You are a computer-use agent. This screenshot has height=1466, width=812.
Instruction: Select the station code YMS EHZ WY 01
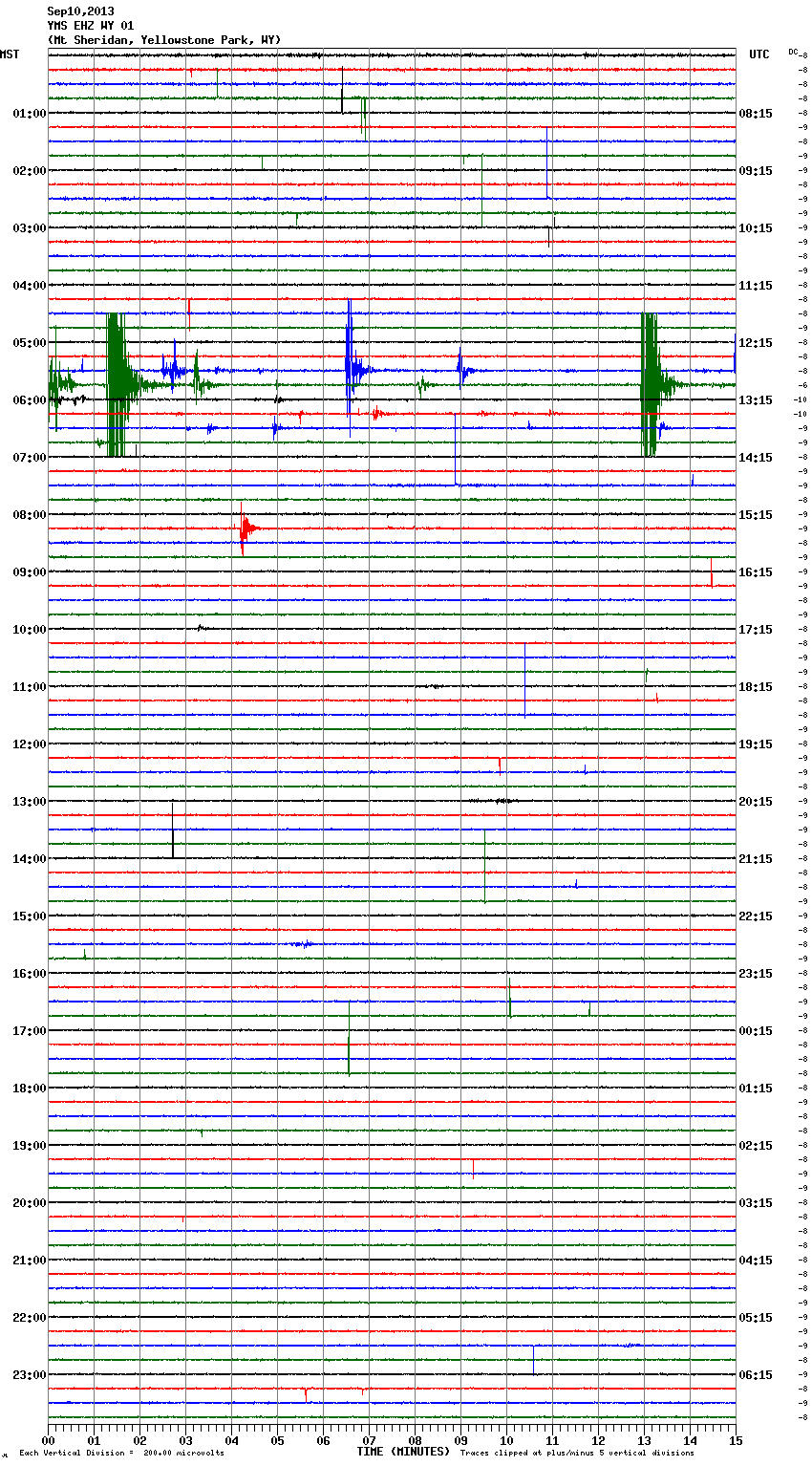[x=91, y=26]
